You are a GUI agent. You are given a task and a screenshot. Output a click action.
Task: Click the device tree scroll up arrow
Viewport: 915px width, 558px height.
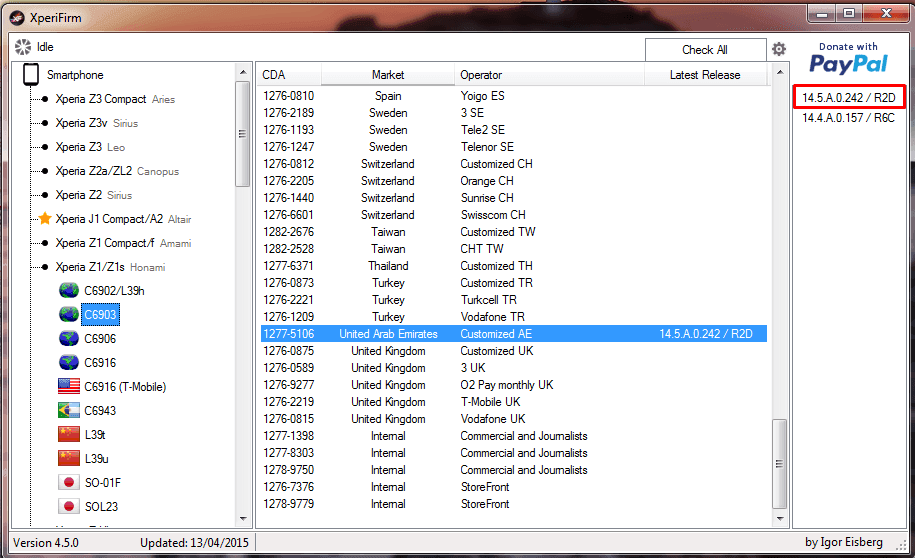coord(243,72)
